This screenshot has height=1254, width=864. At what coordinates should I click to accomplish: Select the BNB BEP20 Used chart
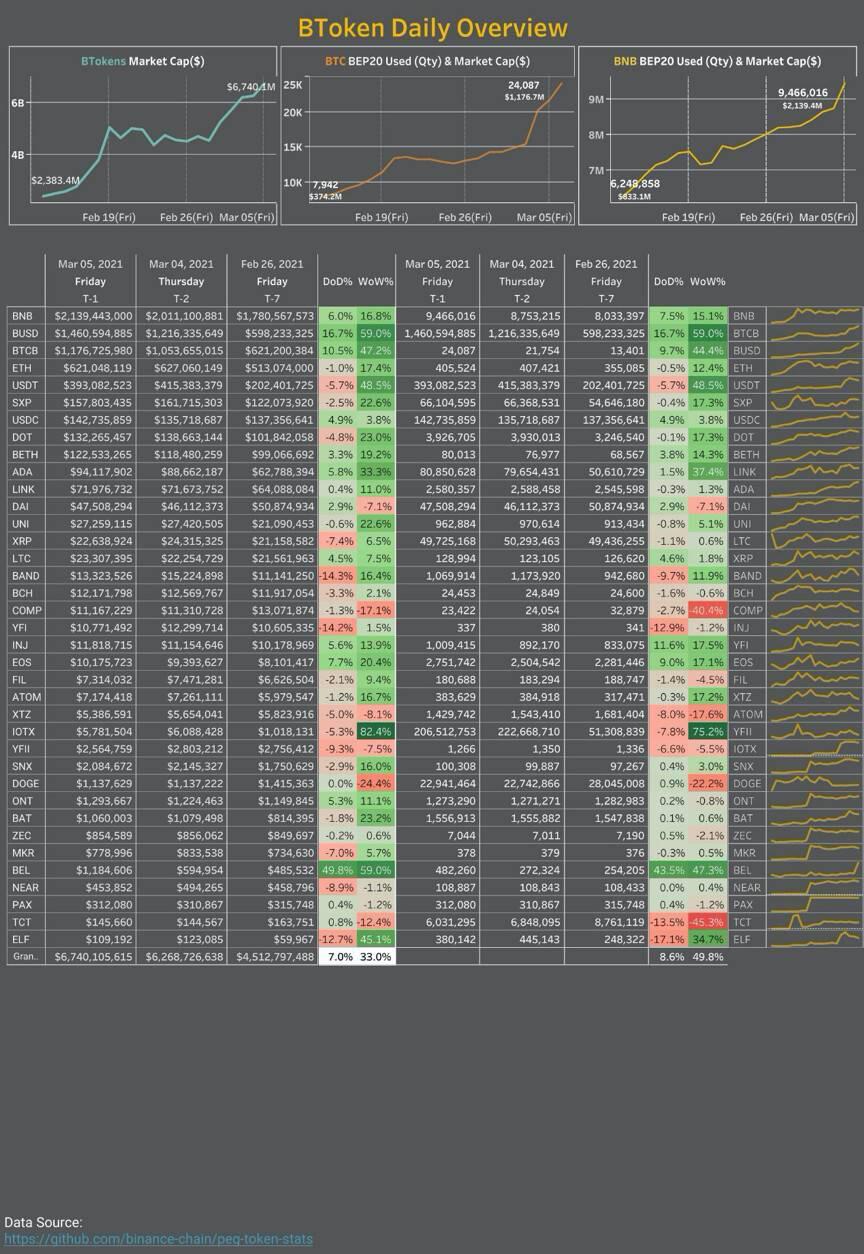click(x=717, y=135)
